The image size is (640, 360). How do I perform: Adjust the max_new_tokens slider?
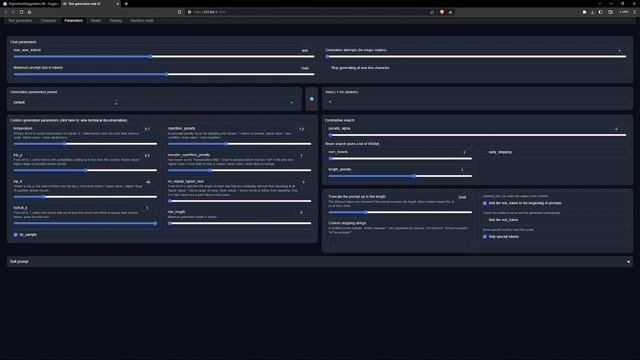coord(164,57)
